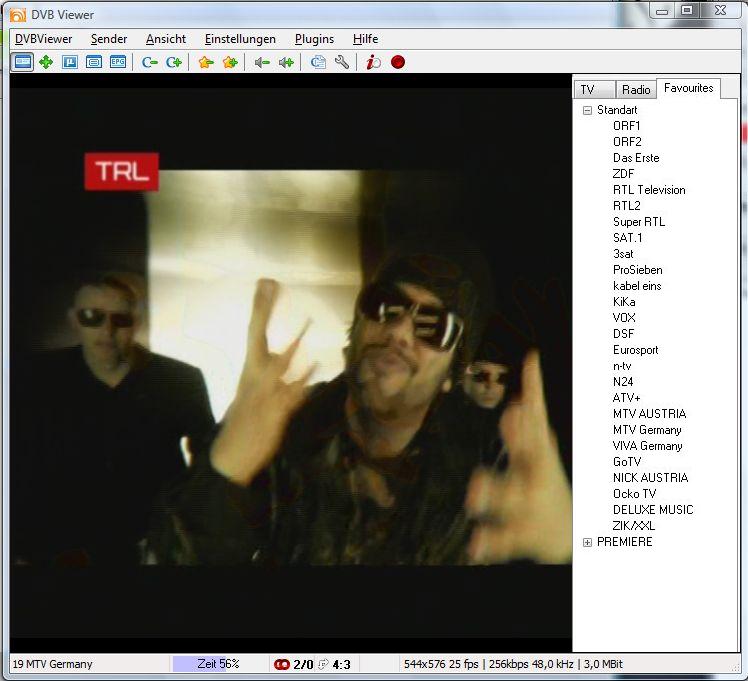Show channel info with the red i icon

pos(373,62)
